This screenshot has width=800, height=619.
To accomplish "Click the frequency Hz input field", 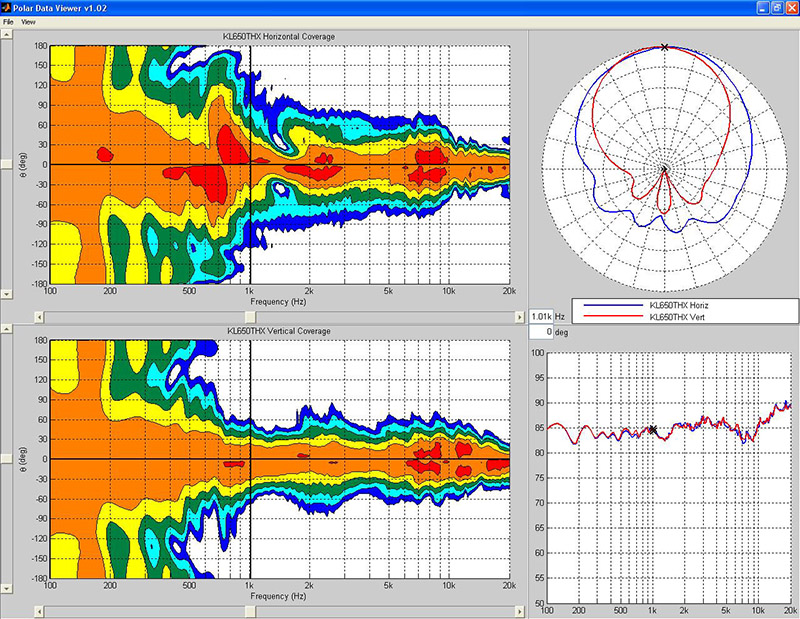I will coord(540,316).
